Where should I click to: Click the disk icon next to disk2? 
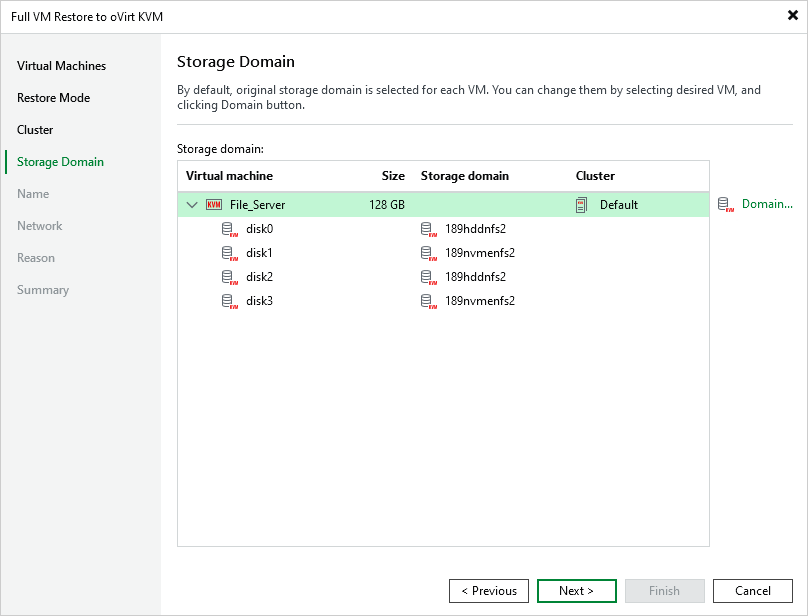click(x=230, y=277)
